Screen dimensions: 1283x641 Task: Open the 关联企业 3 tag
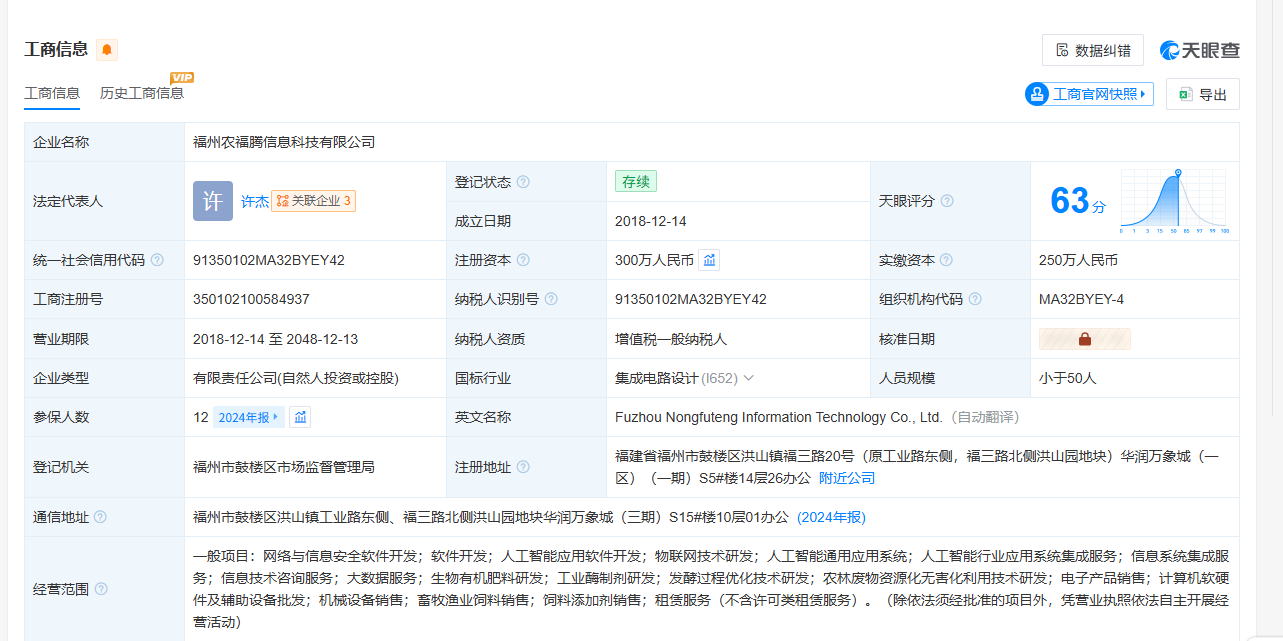click(x=313, y=201)
